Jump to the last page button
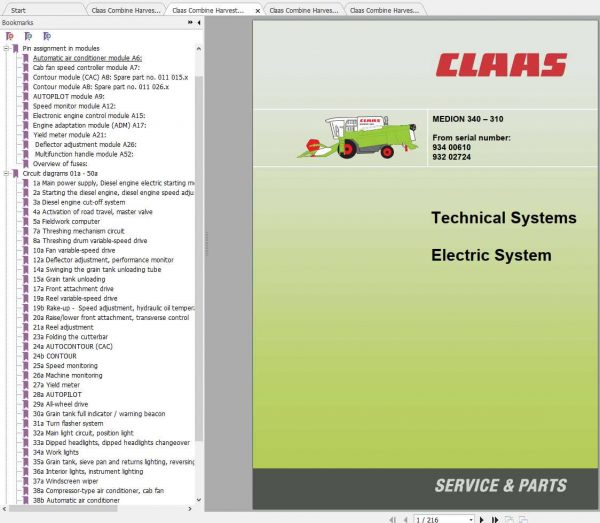 click(x=495, y=520)
